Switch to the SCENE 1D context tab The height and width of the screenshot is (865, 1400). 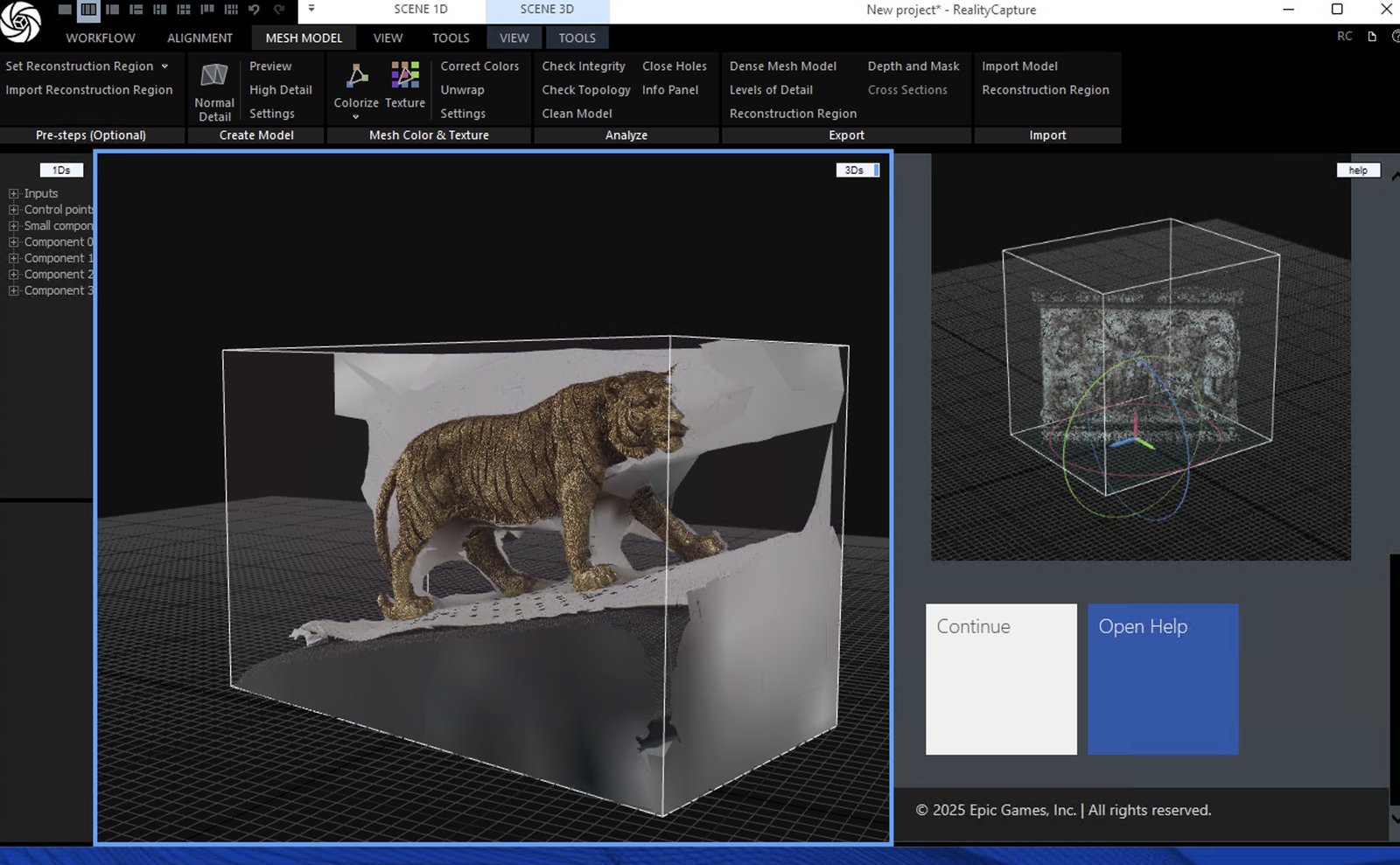420,10
